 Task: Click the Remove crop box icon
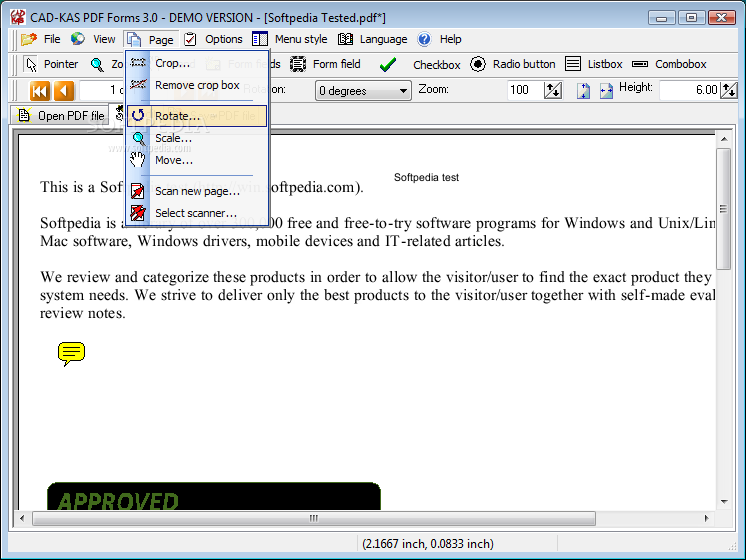[x=138, y=85]
